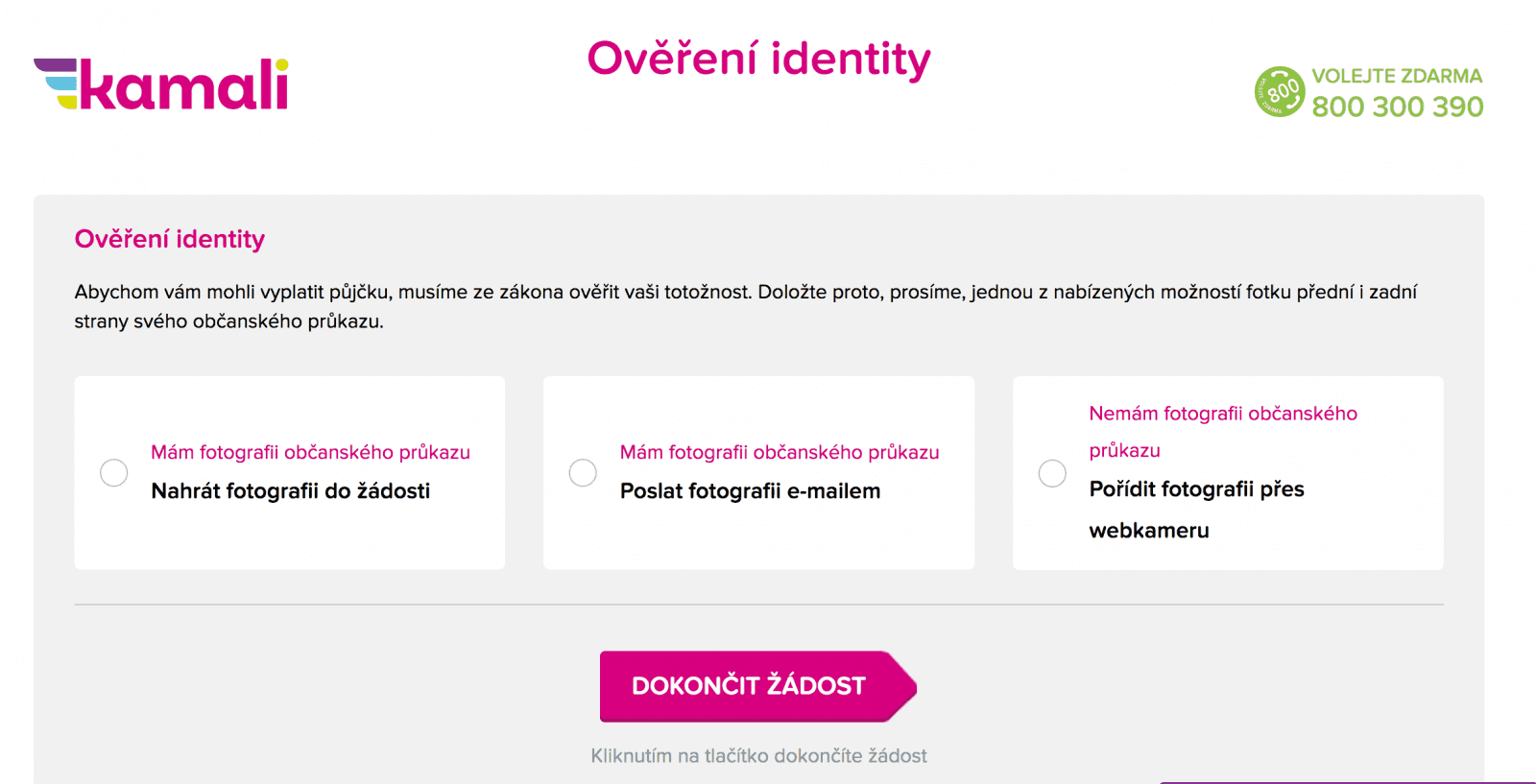Viewport: 1536px width, 784px height.
Task: Click the large Ověření identity page title
Action: click(758, 59)
